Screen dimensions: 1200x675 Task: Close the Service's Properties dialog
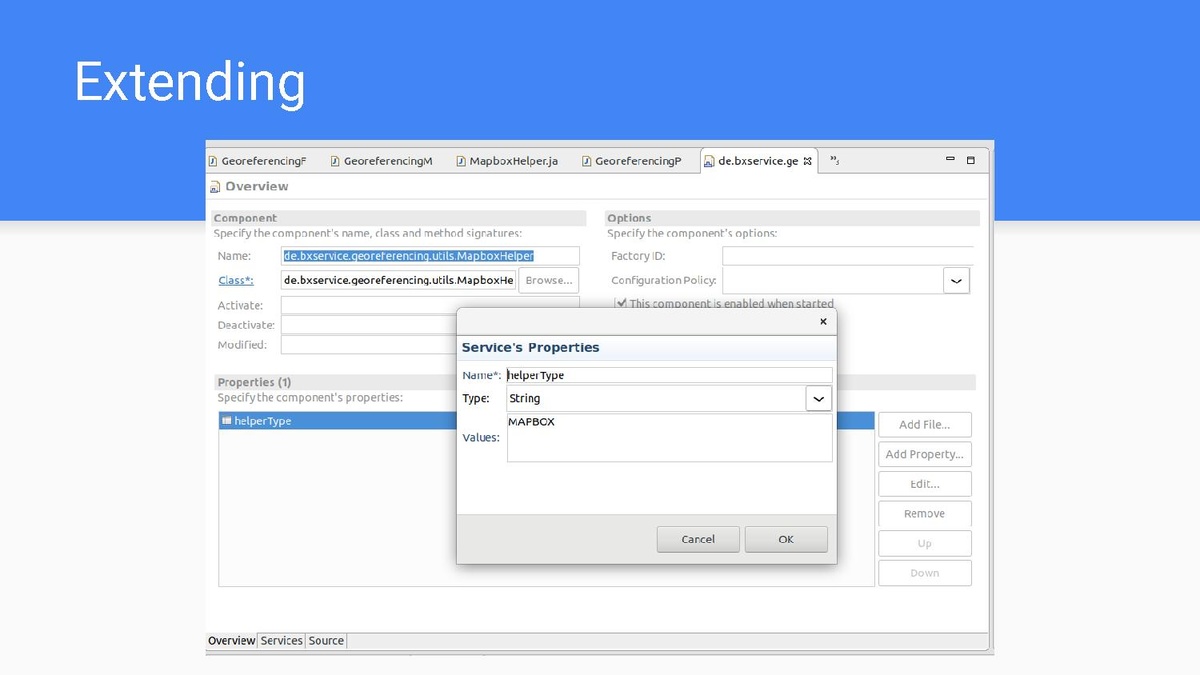pos(823,322)
